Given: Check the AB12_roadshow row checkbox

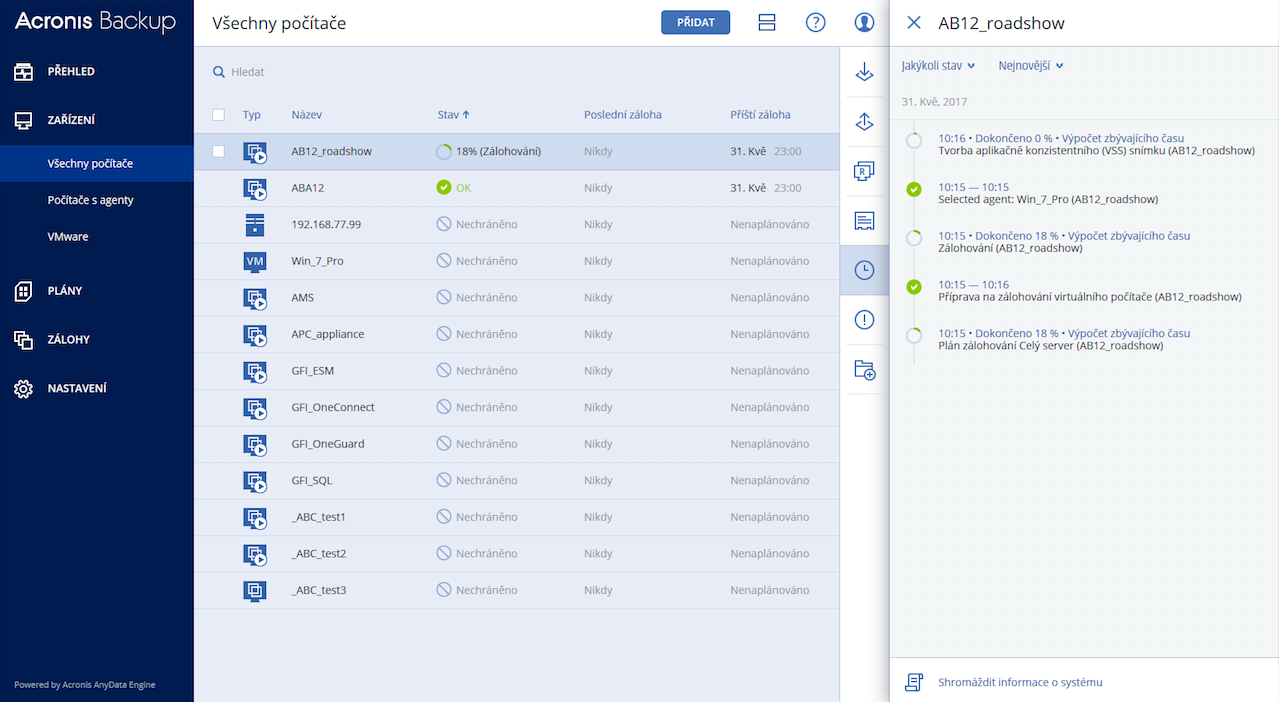Looking at the screenshot, I should tap(219, 151).
